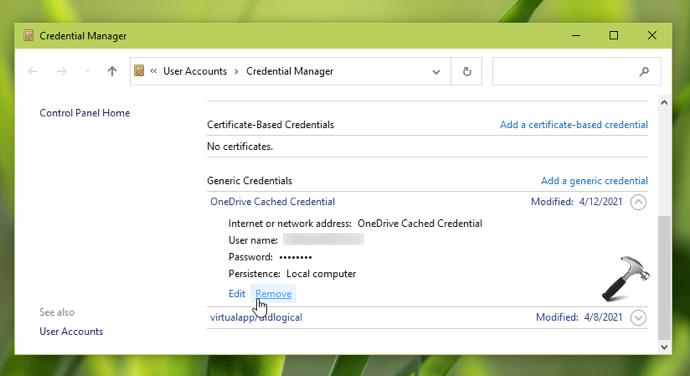Click the 'Certificate-Based Credentials' heading
690x376 pixels.
click(x=271, y=125)
